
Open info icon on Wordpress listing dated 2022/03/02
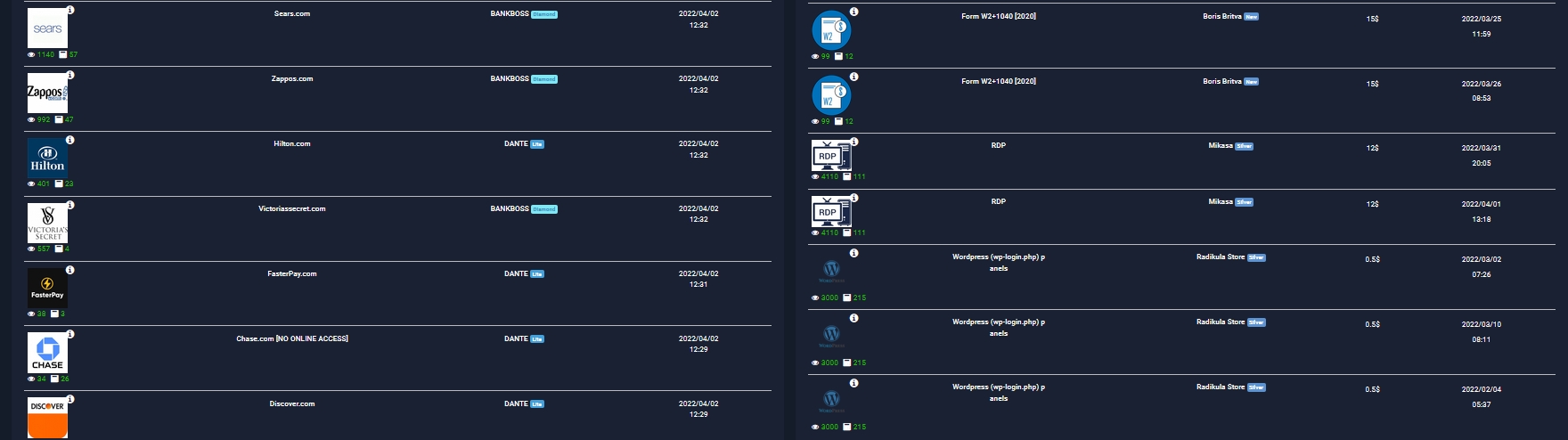click(x=853, y=253)
